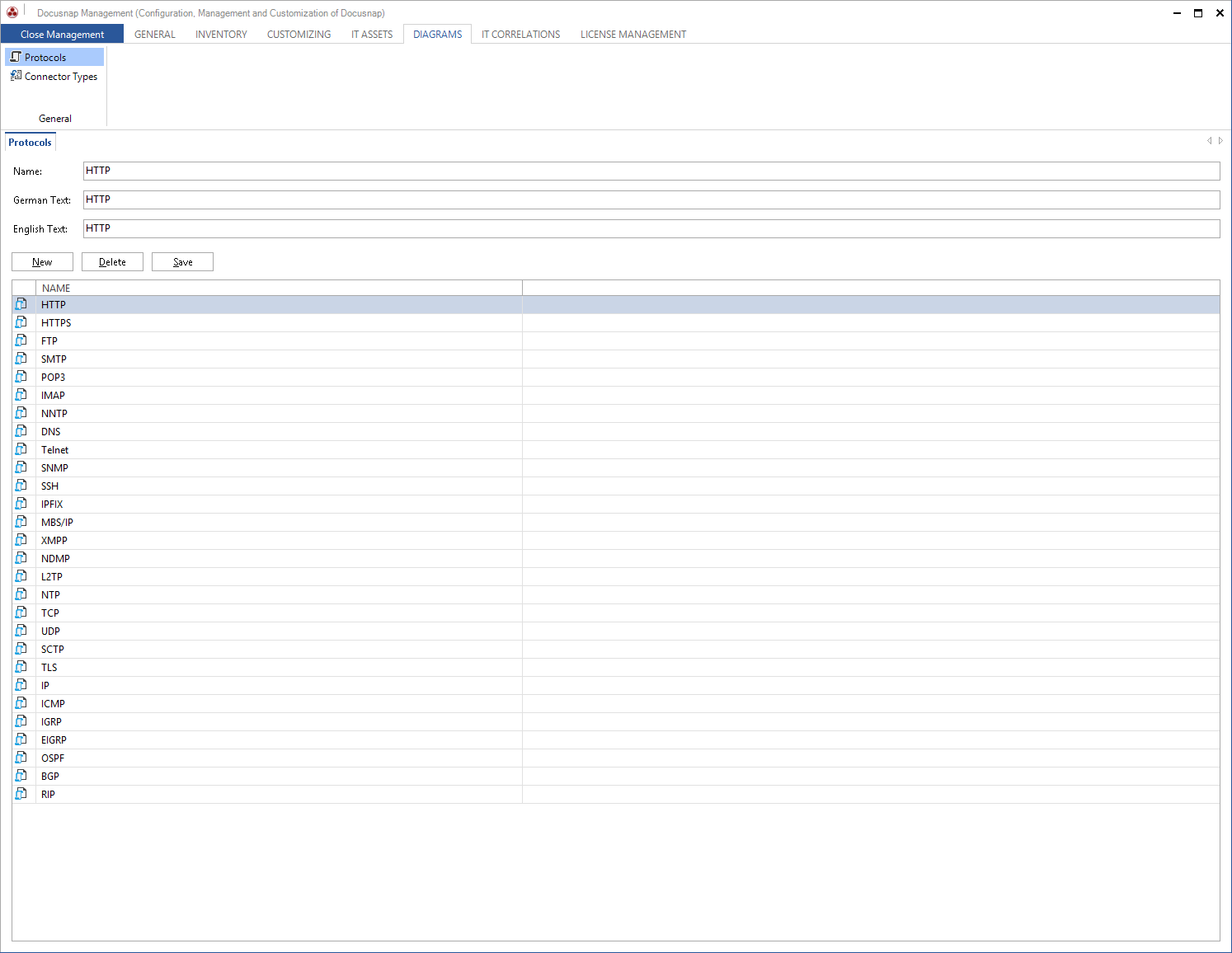
Task: Open Connector Types in the General group
Action: [x=54, y=76]
